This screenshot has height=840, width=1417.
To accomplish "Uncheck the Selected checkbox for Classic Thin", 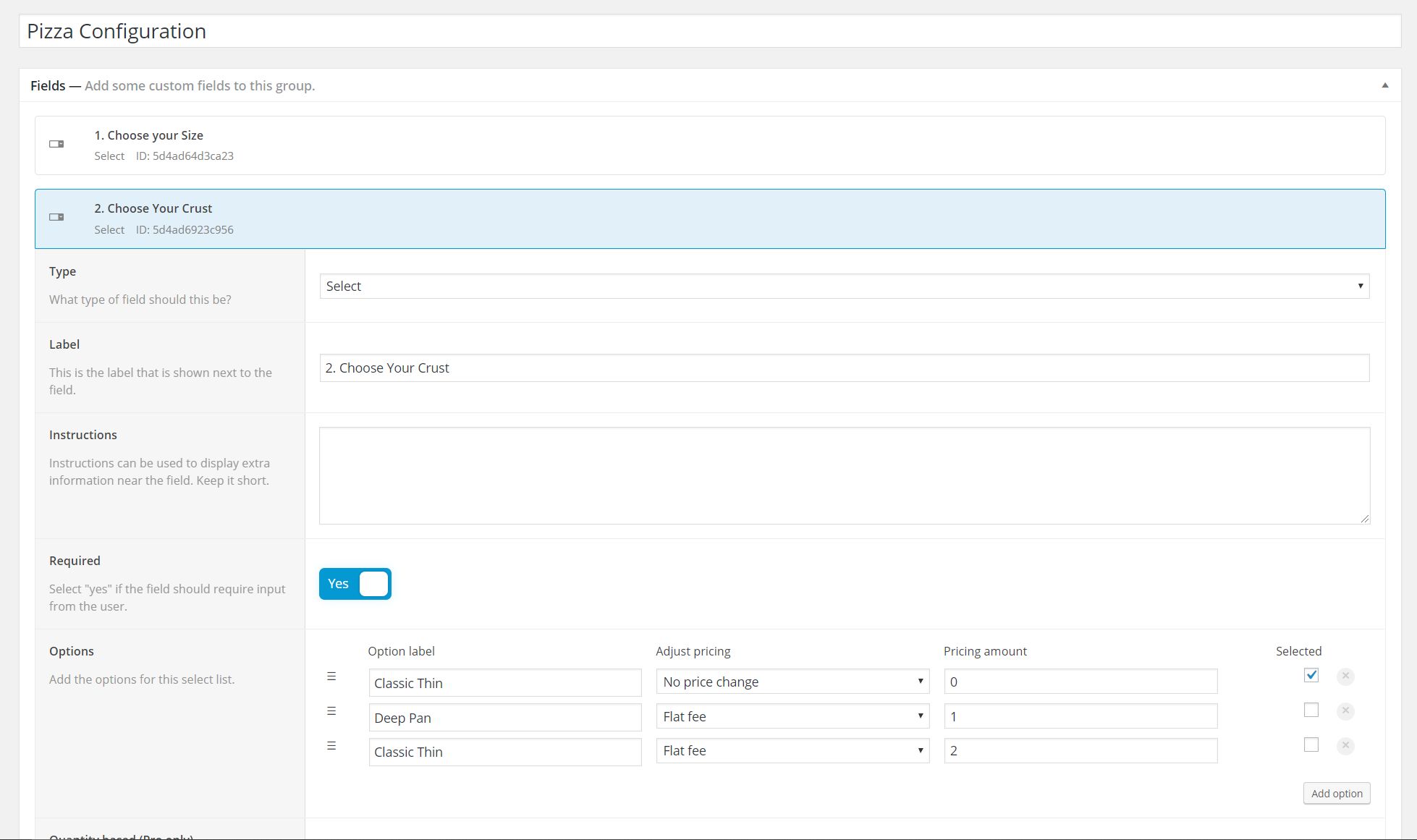I will click(x=1310, y=675).
